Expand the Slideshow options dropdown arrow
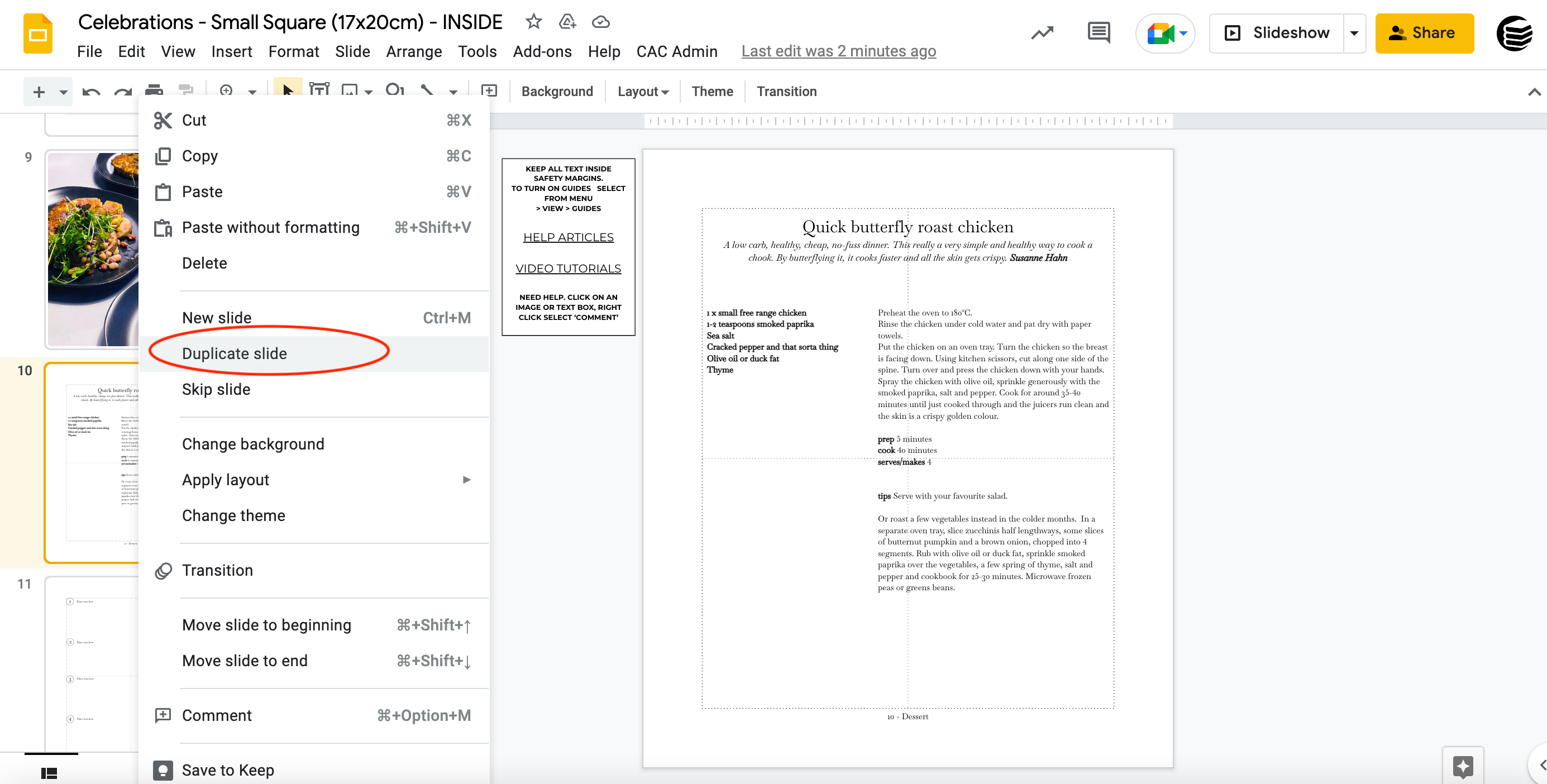The image size is (1547, 784). coord(1354,32)
